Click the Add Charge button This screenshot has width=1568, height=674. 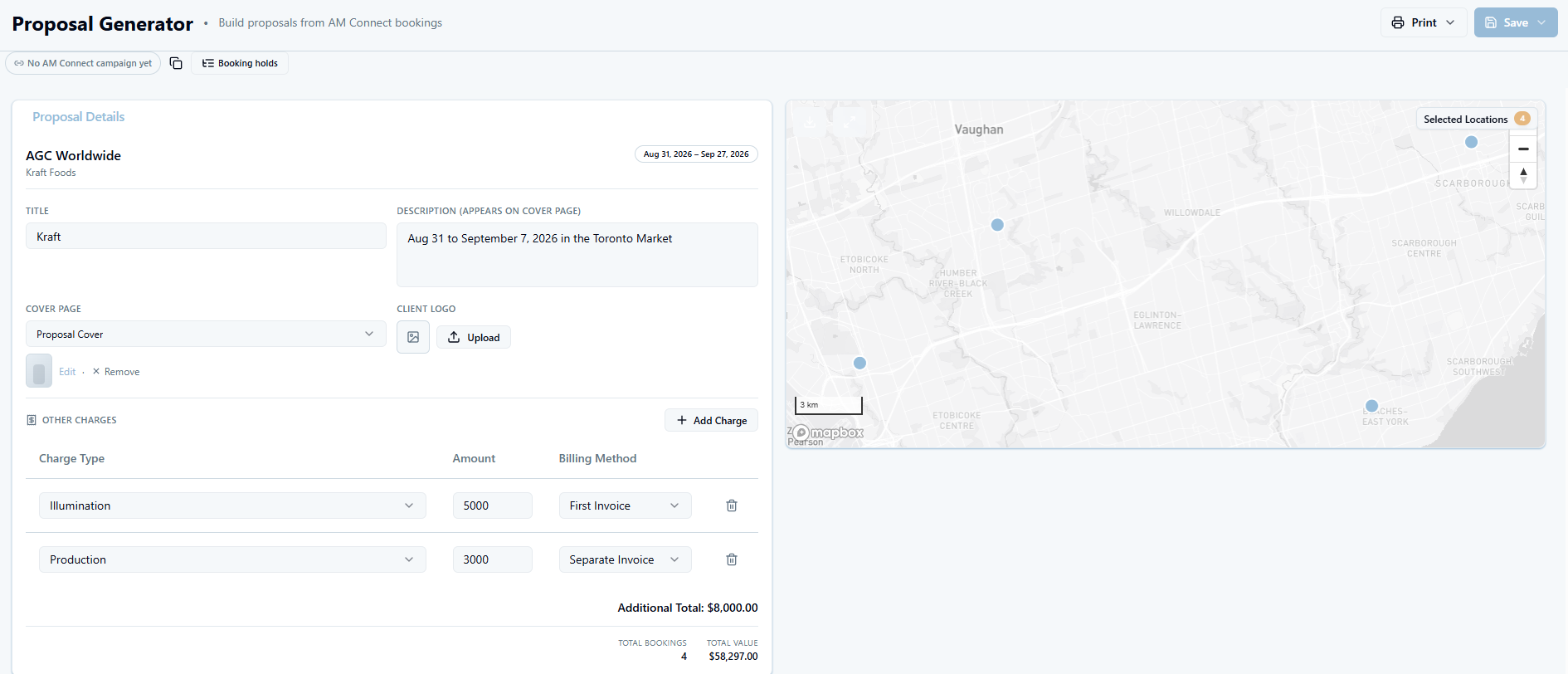point(711,420)
